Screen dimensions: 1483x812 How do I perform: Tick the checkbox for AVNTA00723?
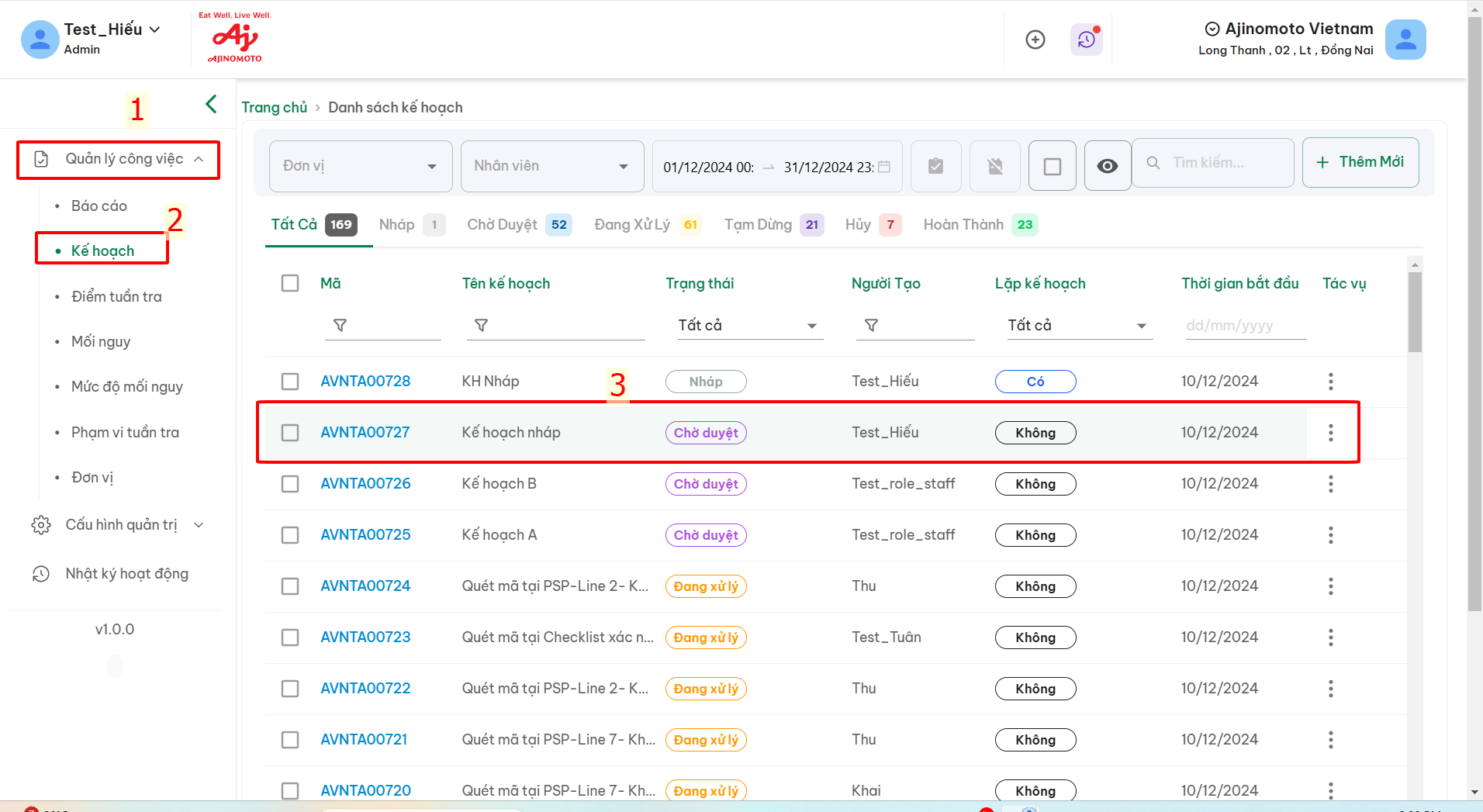coord(290,638)
